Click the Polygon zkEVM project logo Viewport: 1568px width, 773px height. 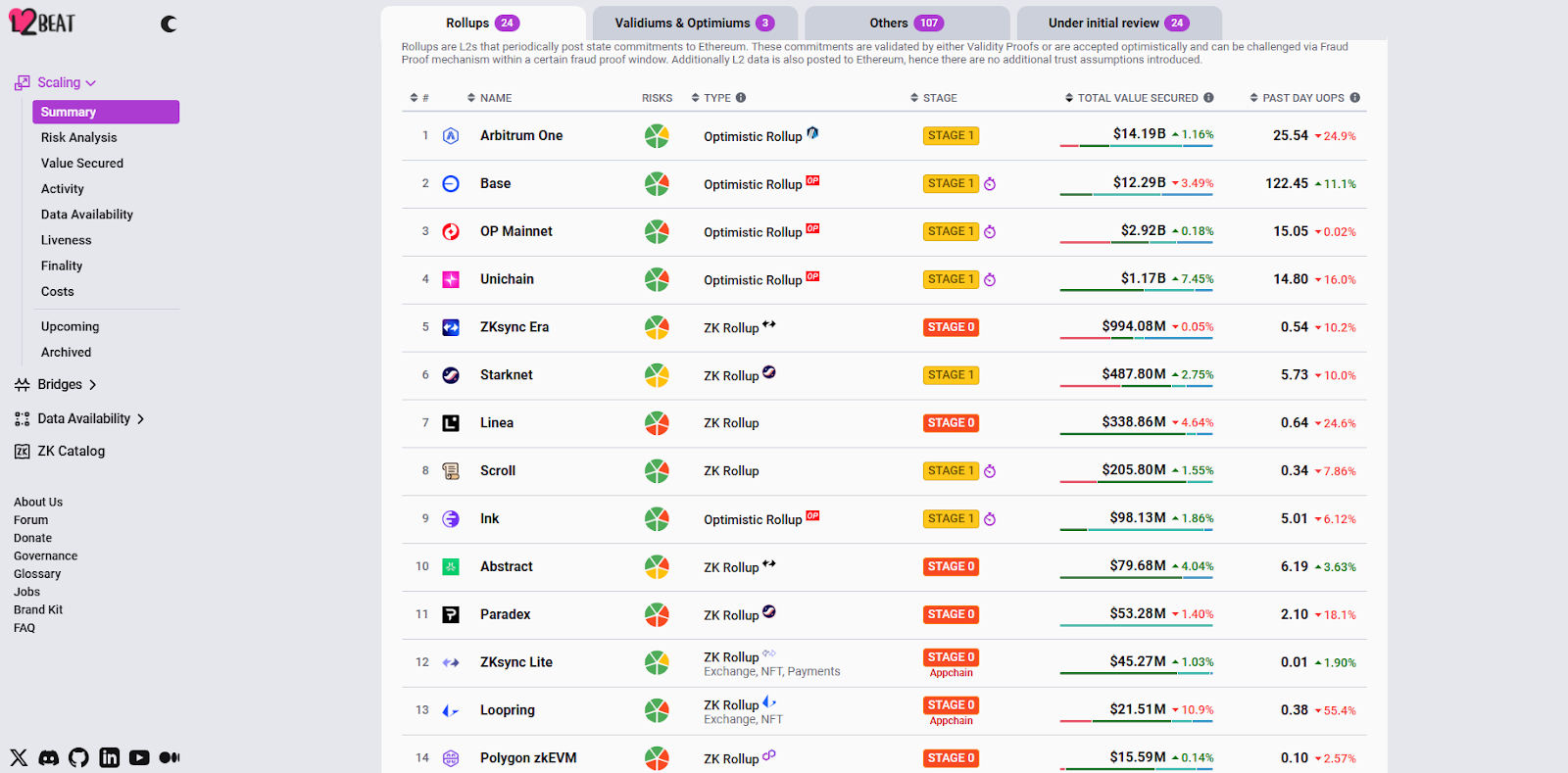point(451,758)
